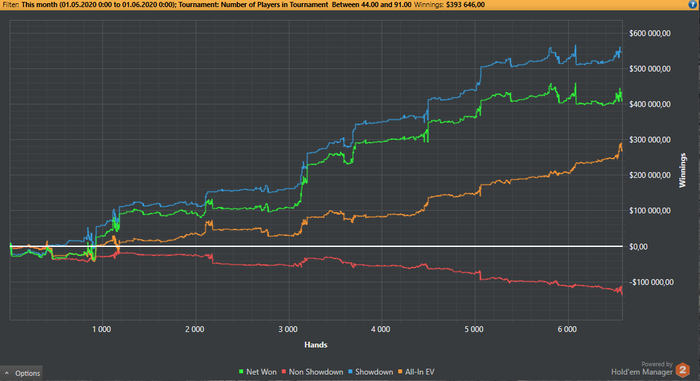Click the $400 000,00 axis label

pos(650,104)
